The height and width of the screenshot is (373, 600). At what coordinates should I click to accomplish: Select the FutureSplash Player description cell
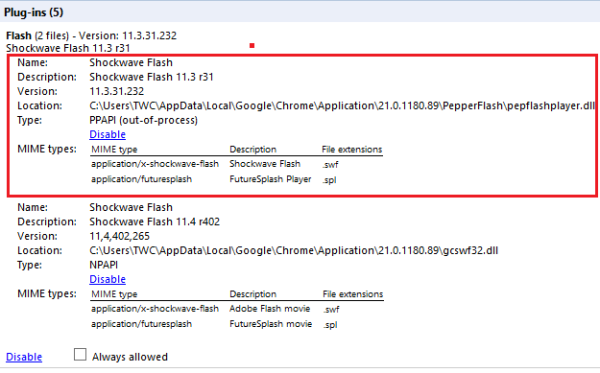pos(270,179)
